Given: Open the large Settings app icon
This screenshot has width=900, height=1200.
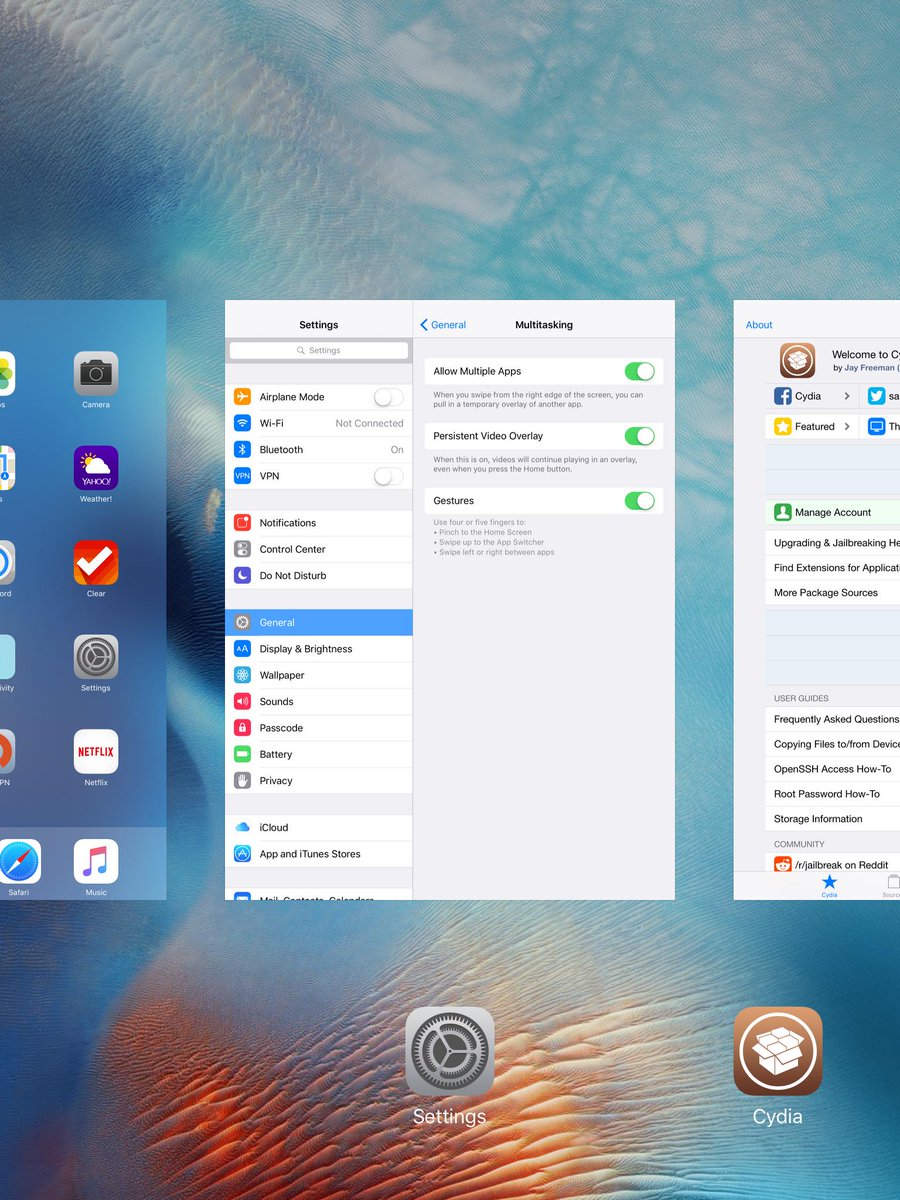Looking at the screenshot, I should (449, 1051).
